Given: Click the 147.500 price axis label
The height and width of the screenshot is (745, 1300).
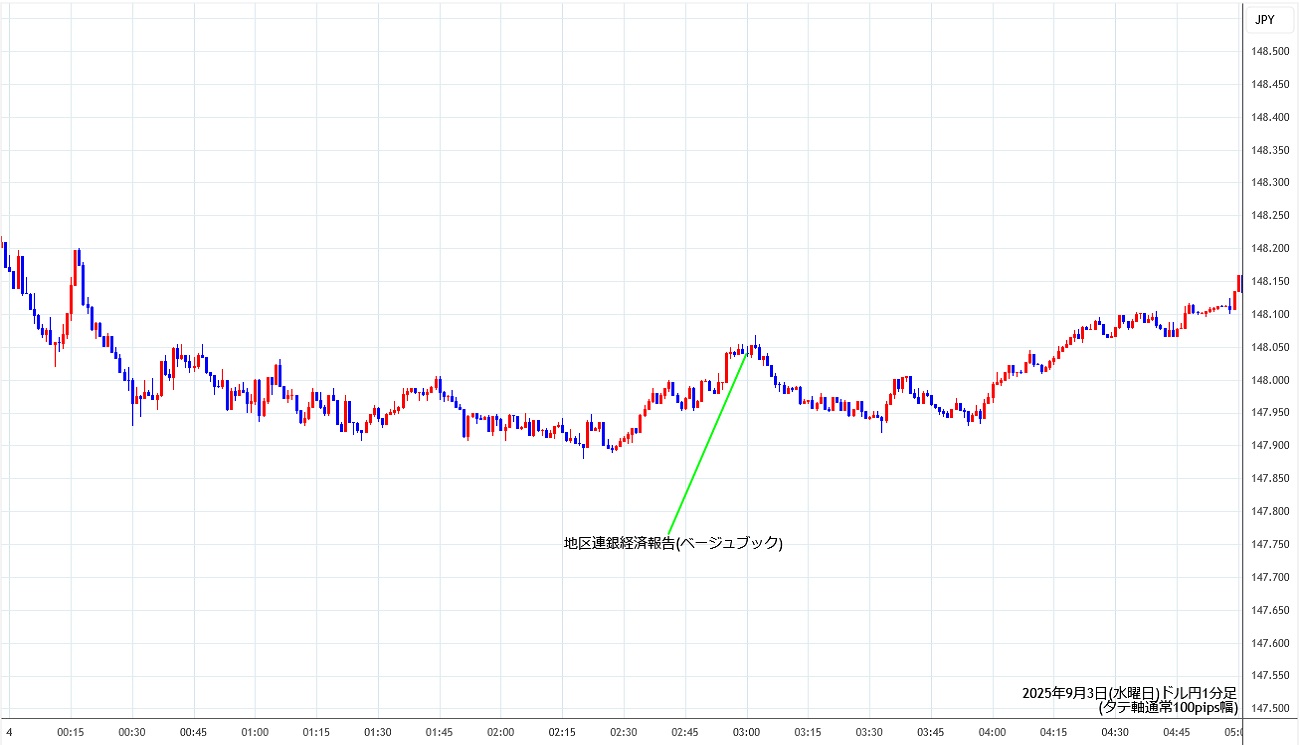Looking at the screenshot, I should pos(1270,709).
